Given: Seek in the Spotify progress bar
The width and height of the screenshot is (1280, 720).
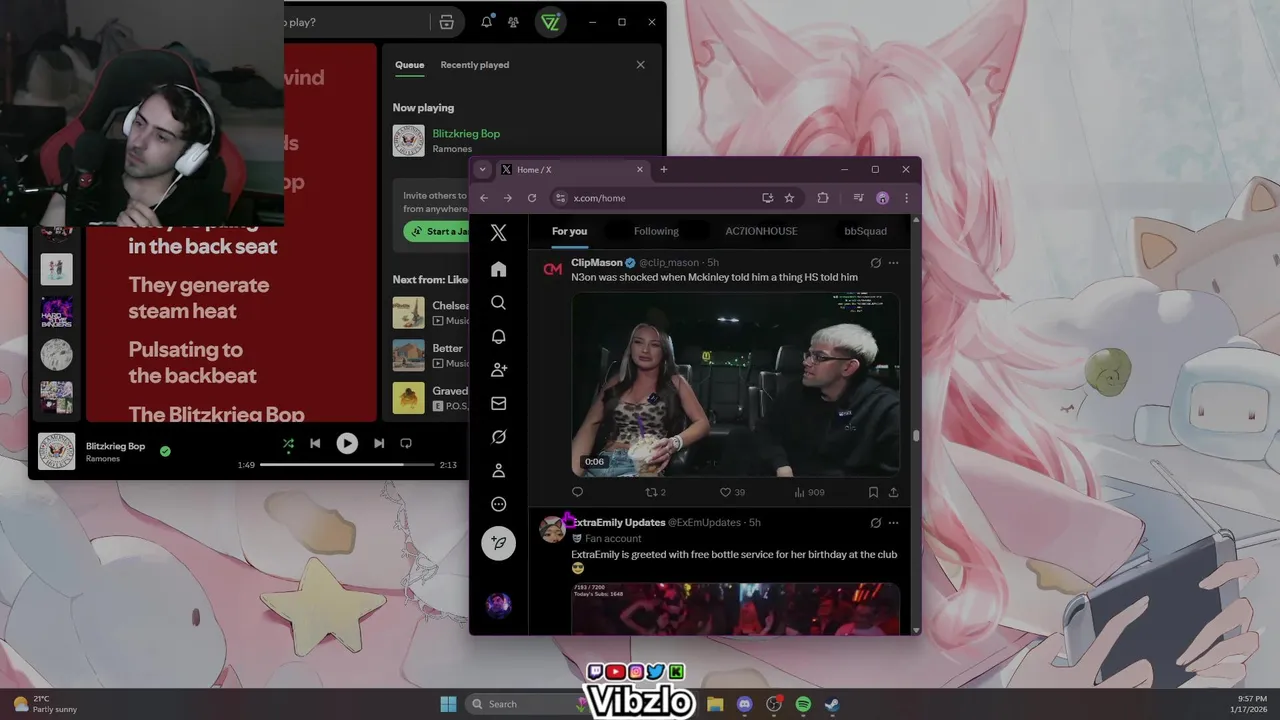Looking at the screenshot, I should pos(347,465).
